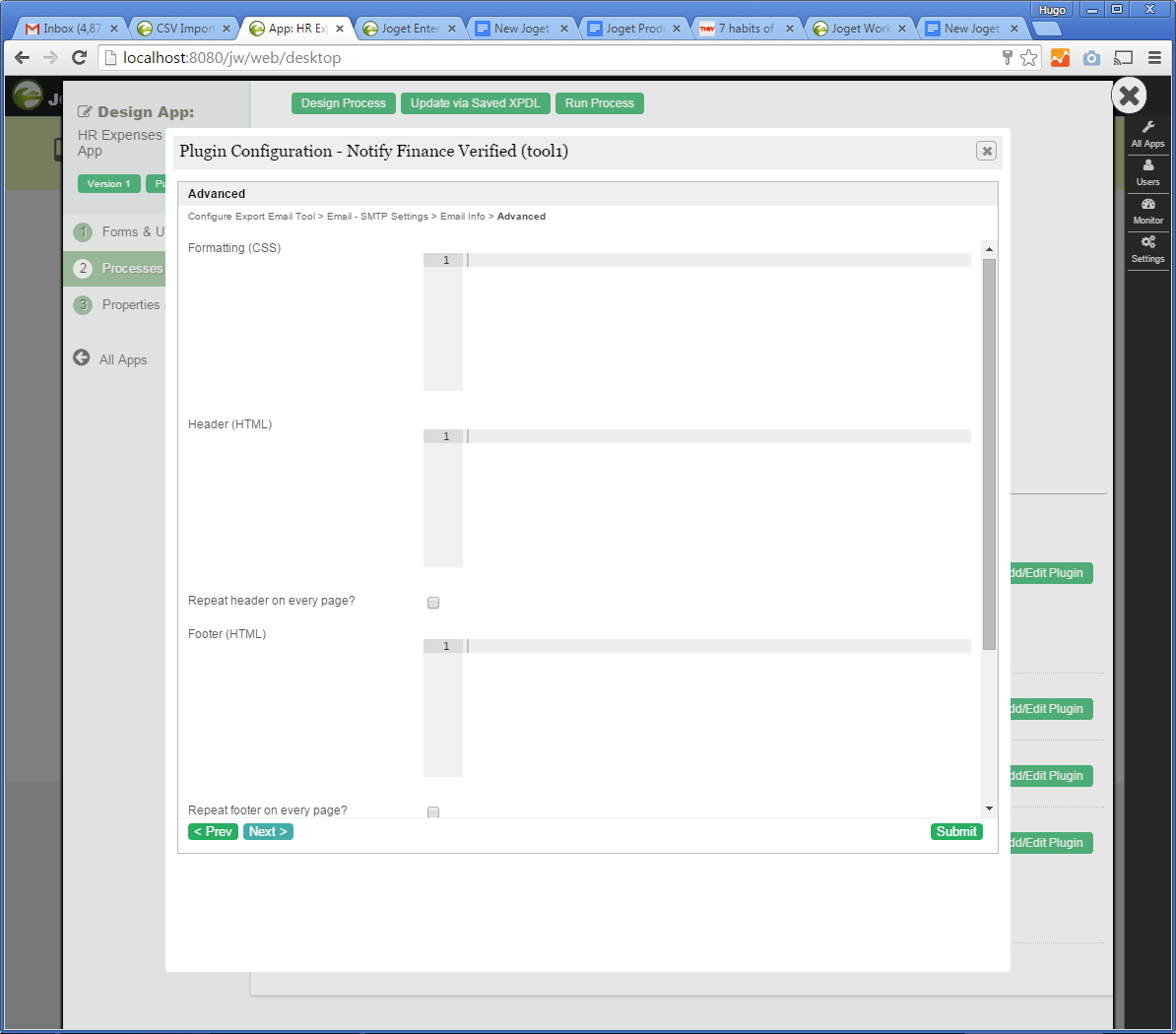Switch to CSV Import tab

184,29
